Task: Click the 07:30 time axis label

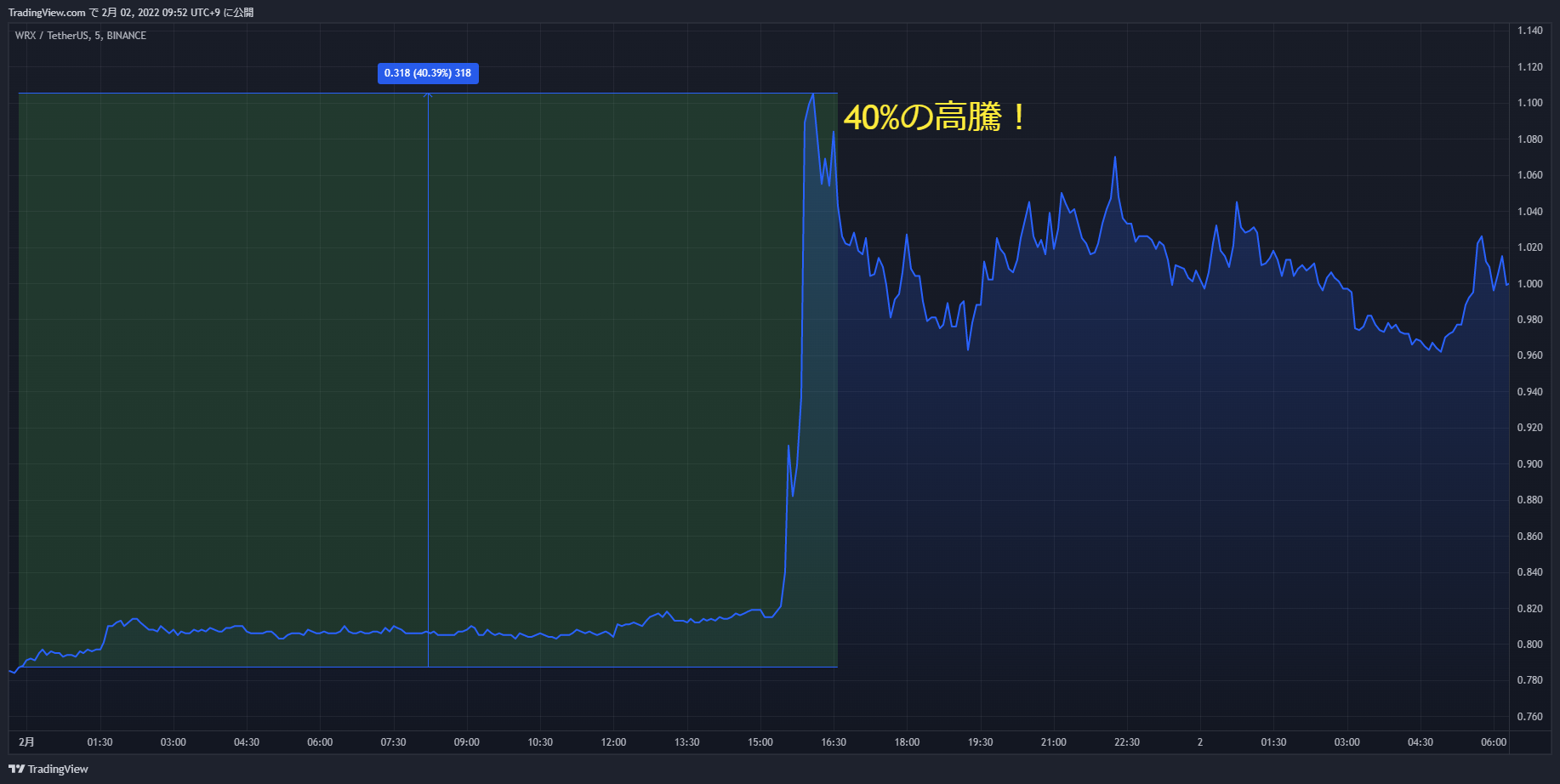Action: 393,742
